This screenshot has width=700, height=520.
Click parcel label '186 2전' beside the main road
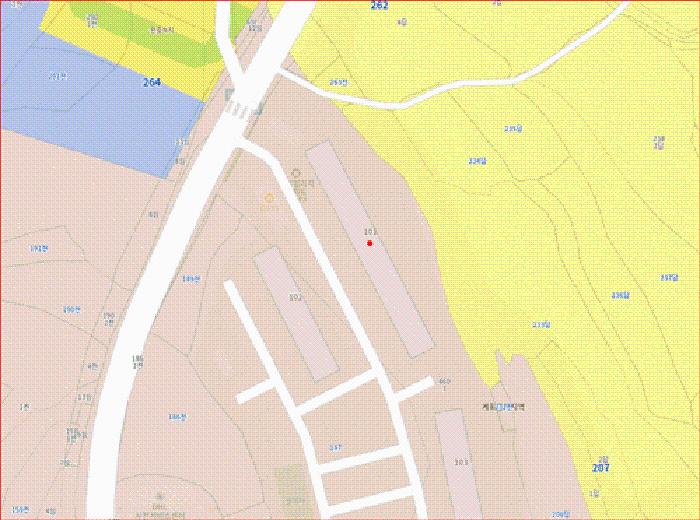[x=138, y=361]
